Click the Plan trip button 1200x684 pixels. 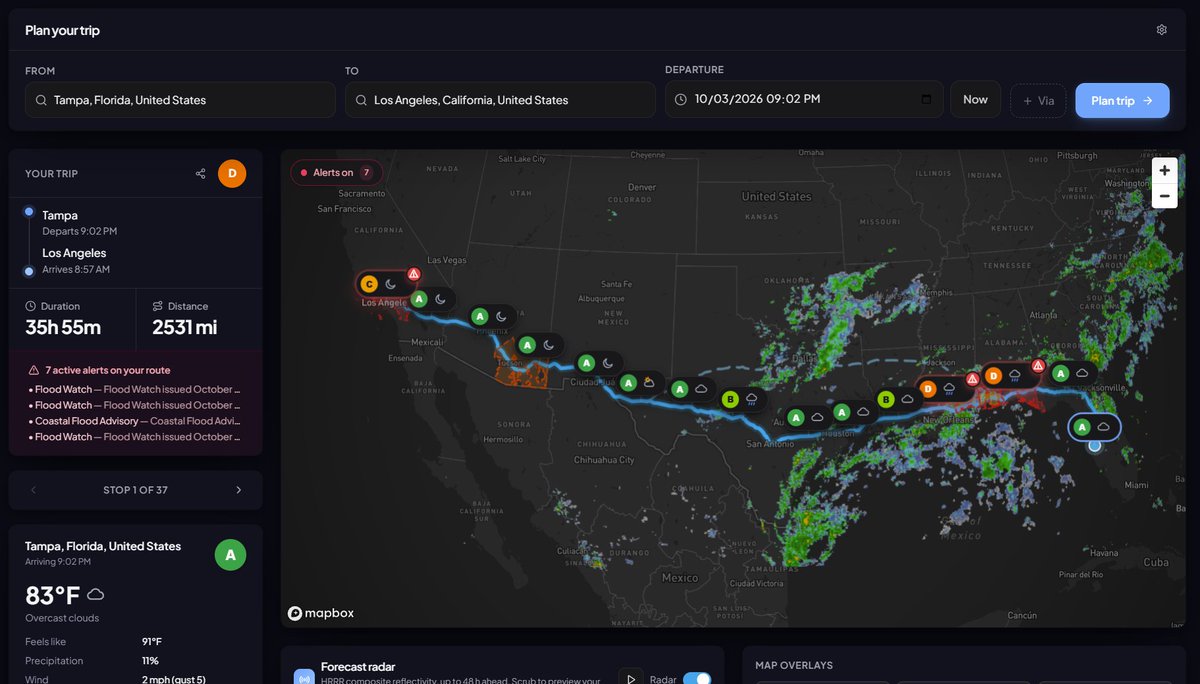point(1122,101)
